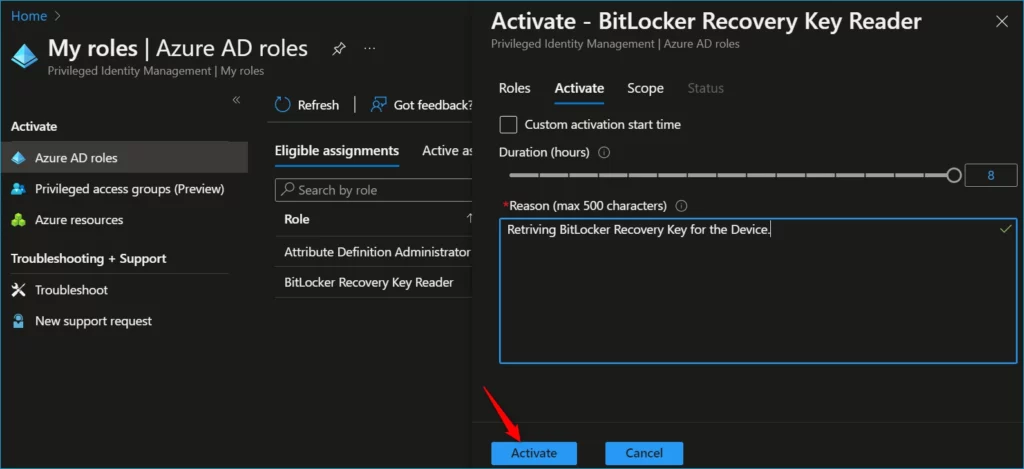Image resolution: width=1024 pixels, height=469 pixels.
Task: Open Azure AD roles in sidebar
Action: tap(124, 157)
